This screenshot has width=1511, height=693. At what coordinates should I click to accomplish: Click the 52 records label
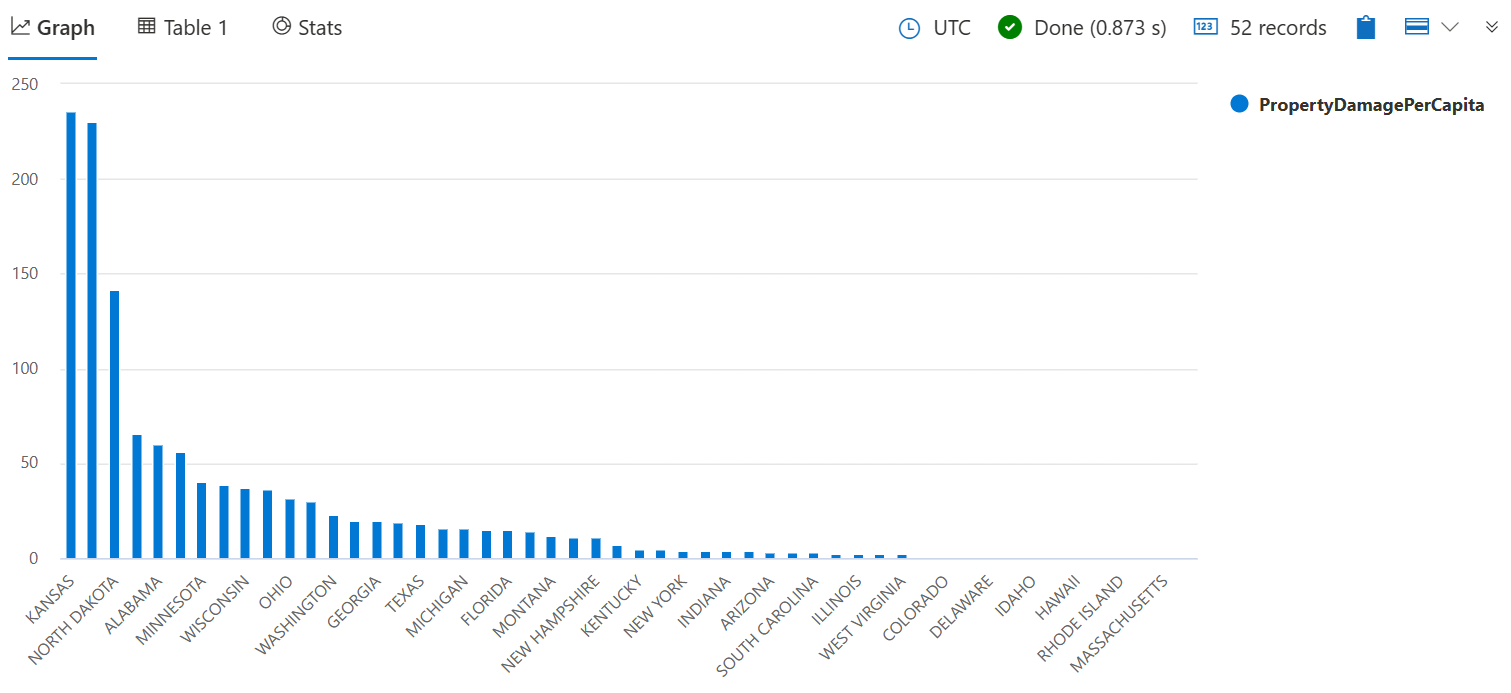tap(1278, 28)
